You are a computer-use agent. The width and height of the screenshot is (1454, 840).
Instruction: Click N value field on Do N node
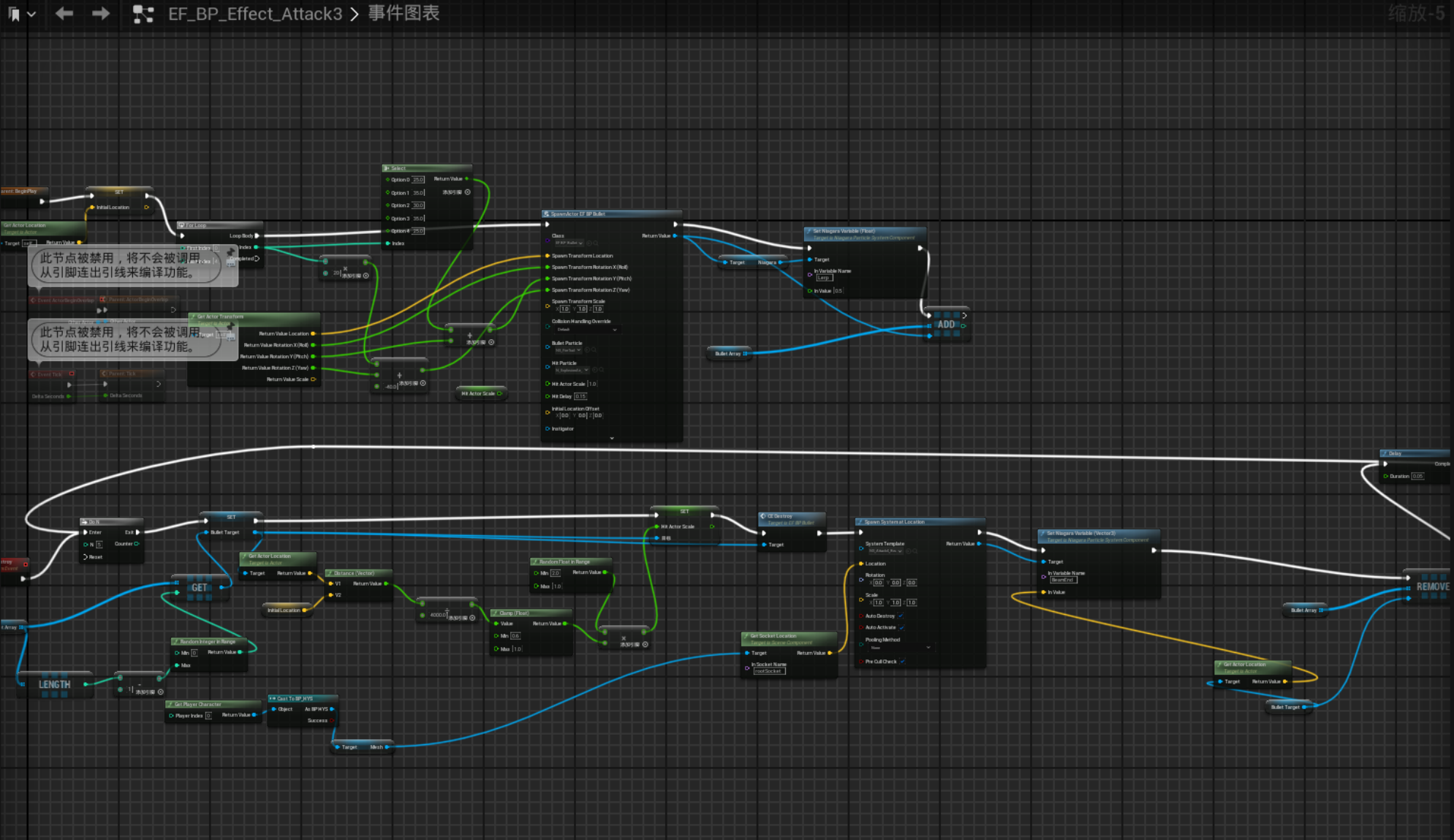click(99, 545)
